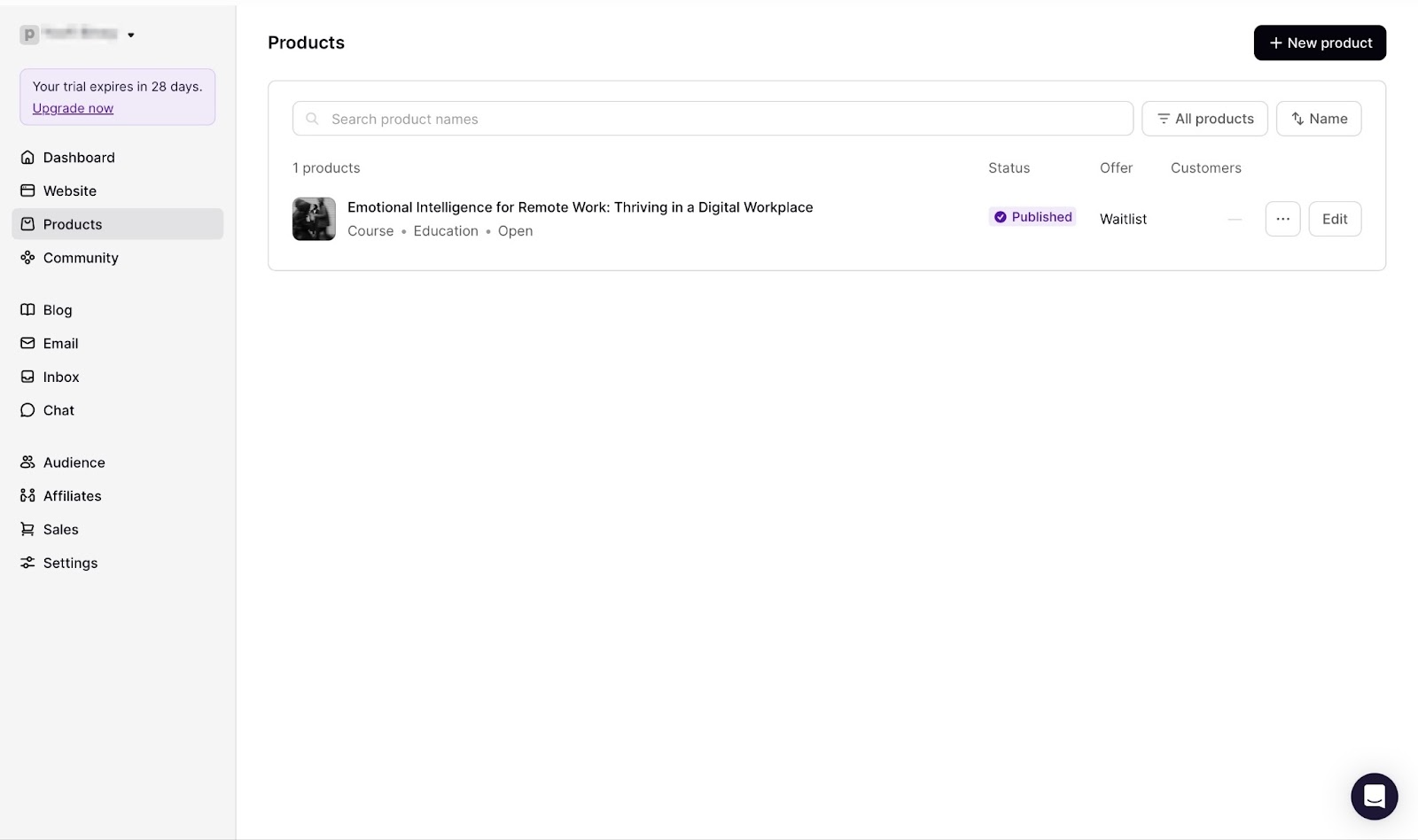Viewport: 1418px width, 840px height.
Task: Navigate to Blog in sidebar
Action: [117, 310]
